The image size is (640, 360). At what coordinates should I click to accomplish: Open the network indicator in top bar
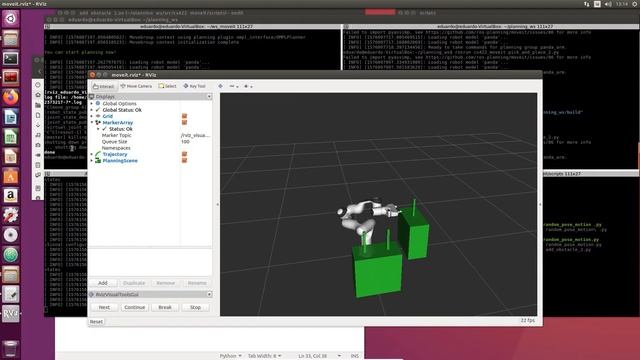[587, 4]
